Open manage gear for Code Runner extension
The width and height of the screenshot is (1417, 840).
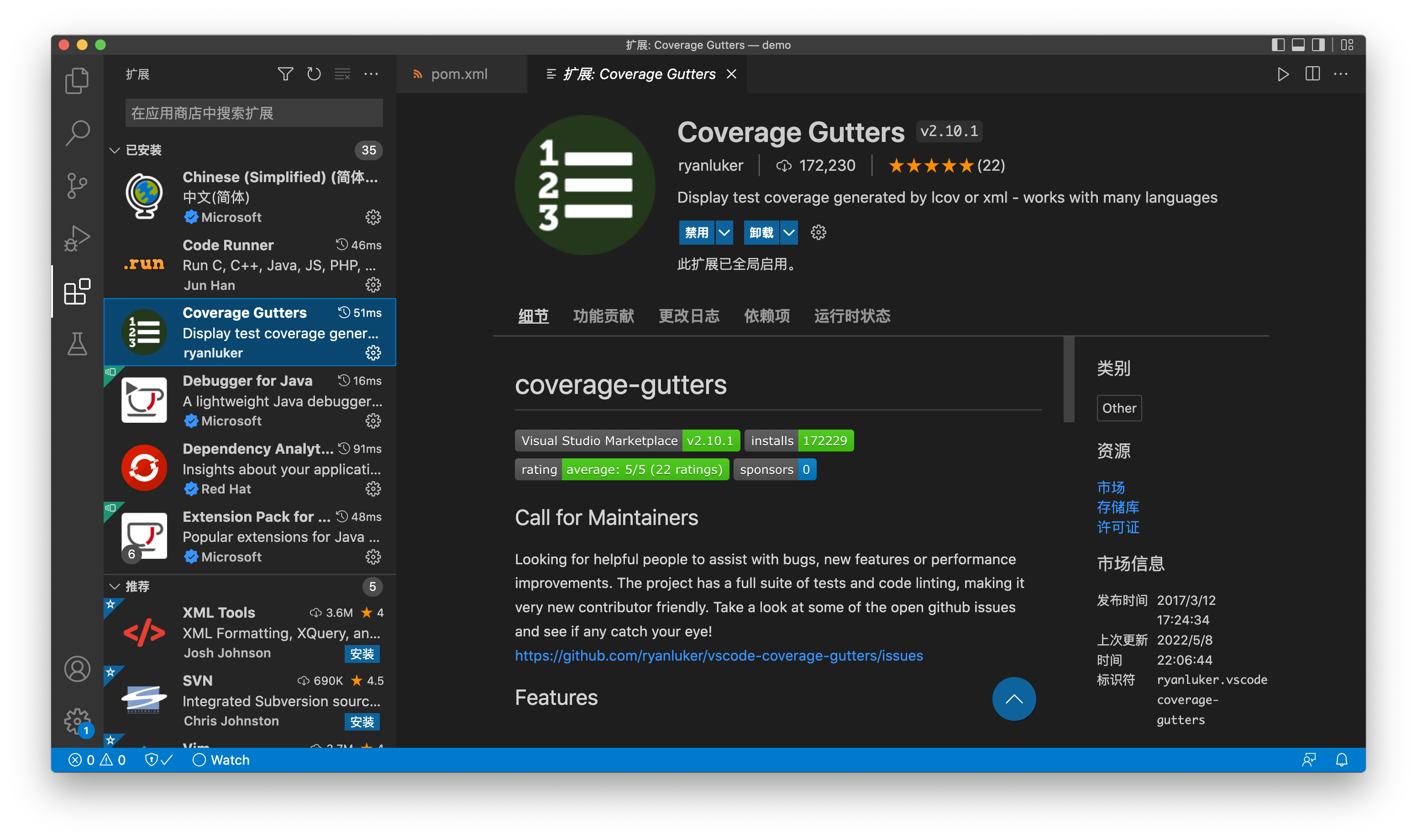pos(373,285)
